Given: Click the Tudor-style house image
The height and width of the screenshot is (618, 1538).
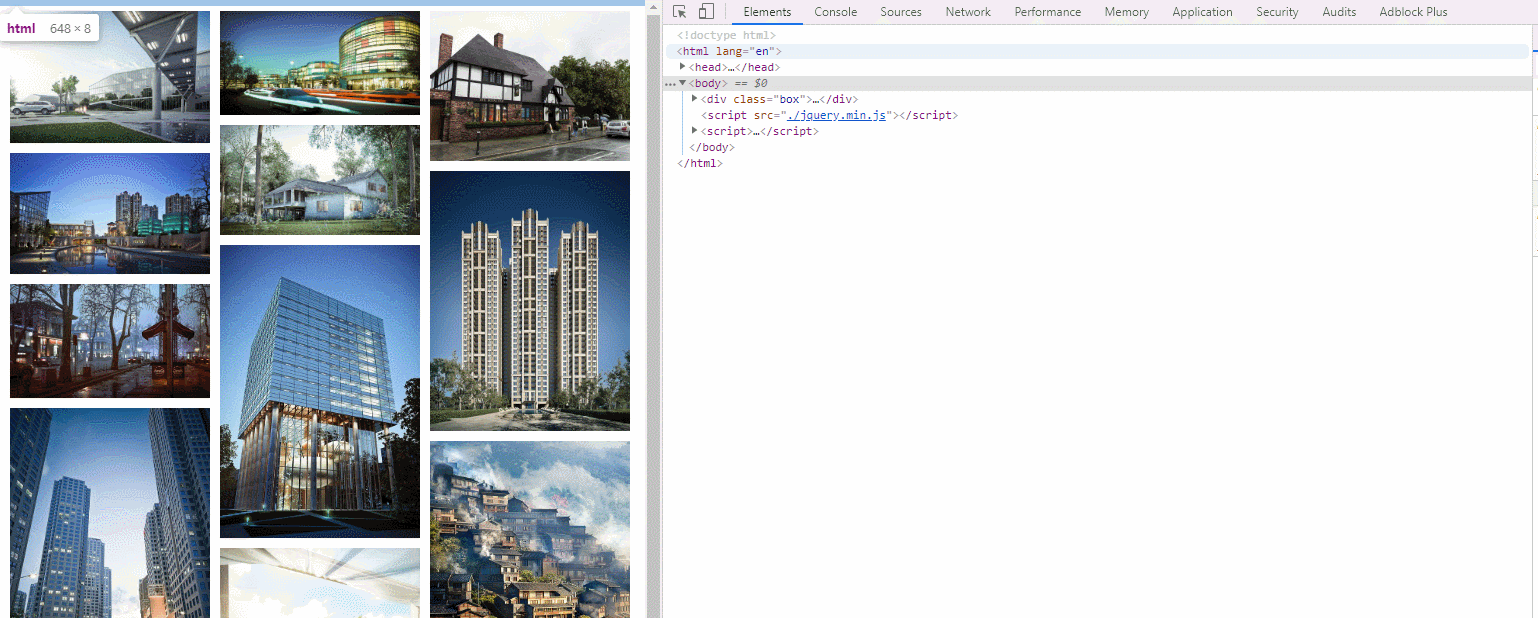Looking at the screenshot, I should [x=530, y=86].
